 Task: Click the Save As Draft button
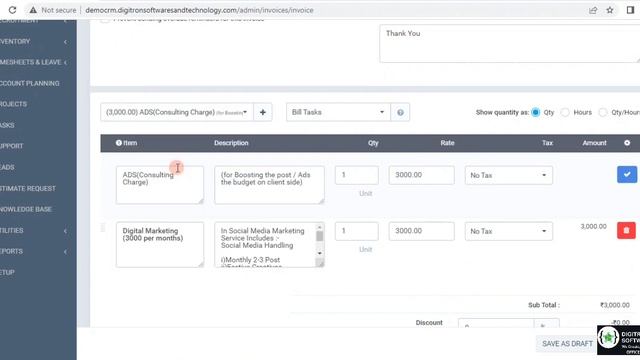pyautogui.click(x=567, y=344)
